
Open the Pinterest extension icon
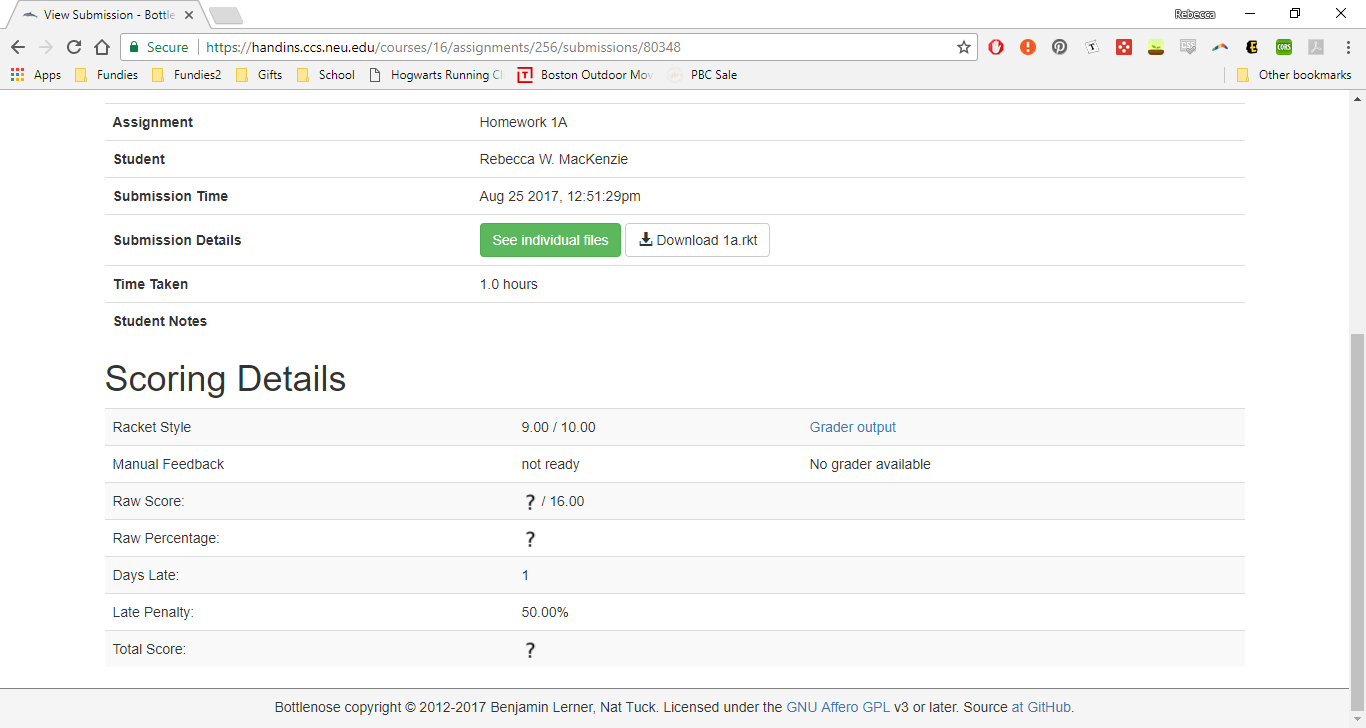[1059, 47]
